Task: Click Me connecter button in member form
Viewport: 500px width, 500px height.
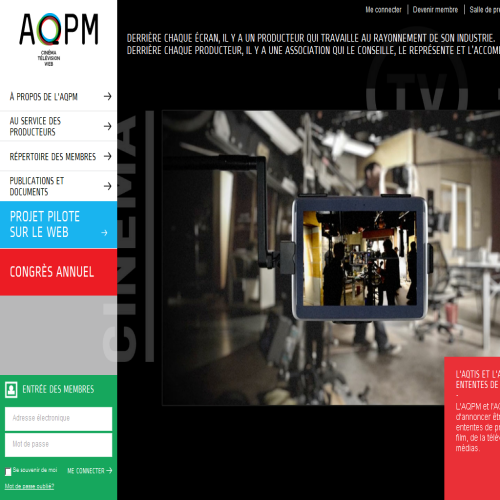Action: pyautogui.click(x=89, y=471)
